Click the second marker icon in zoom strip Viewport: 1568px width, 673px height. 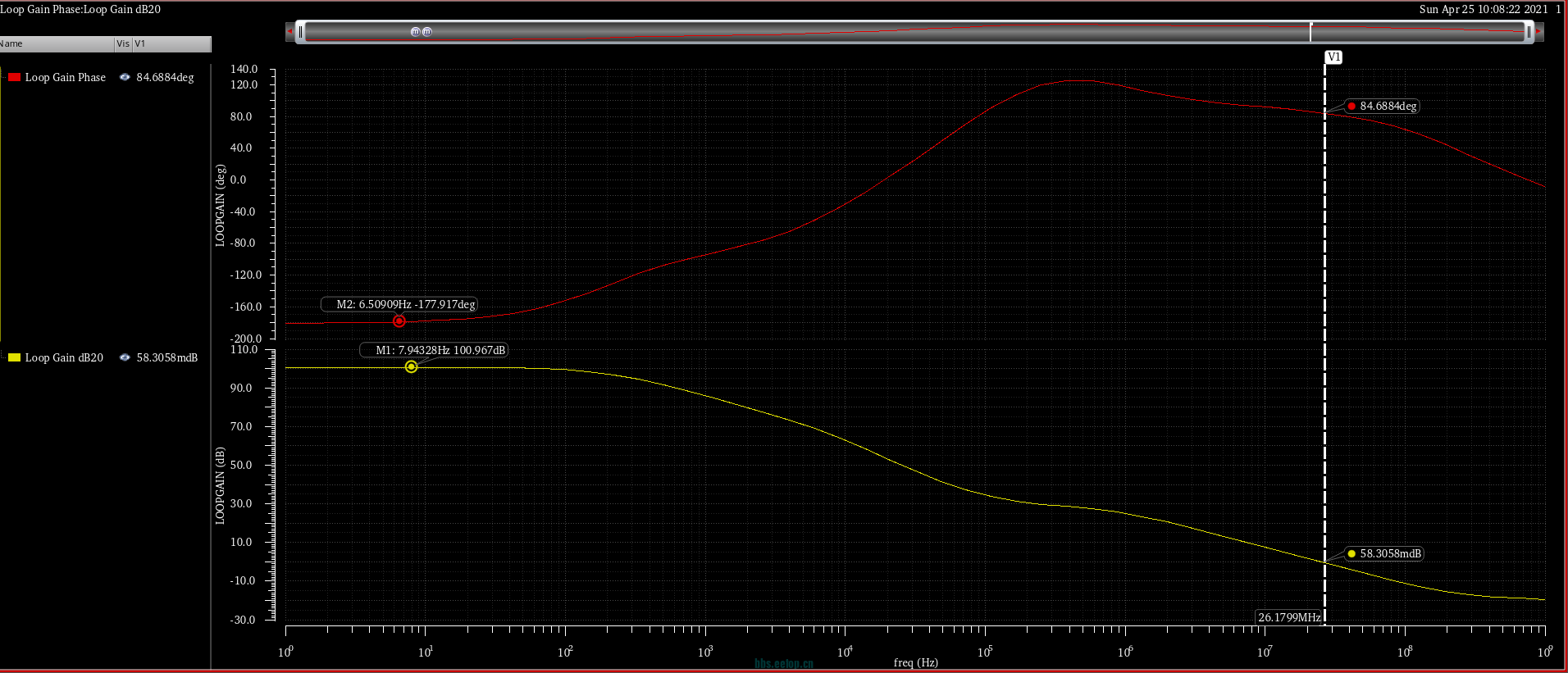tap(426, 32)
